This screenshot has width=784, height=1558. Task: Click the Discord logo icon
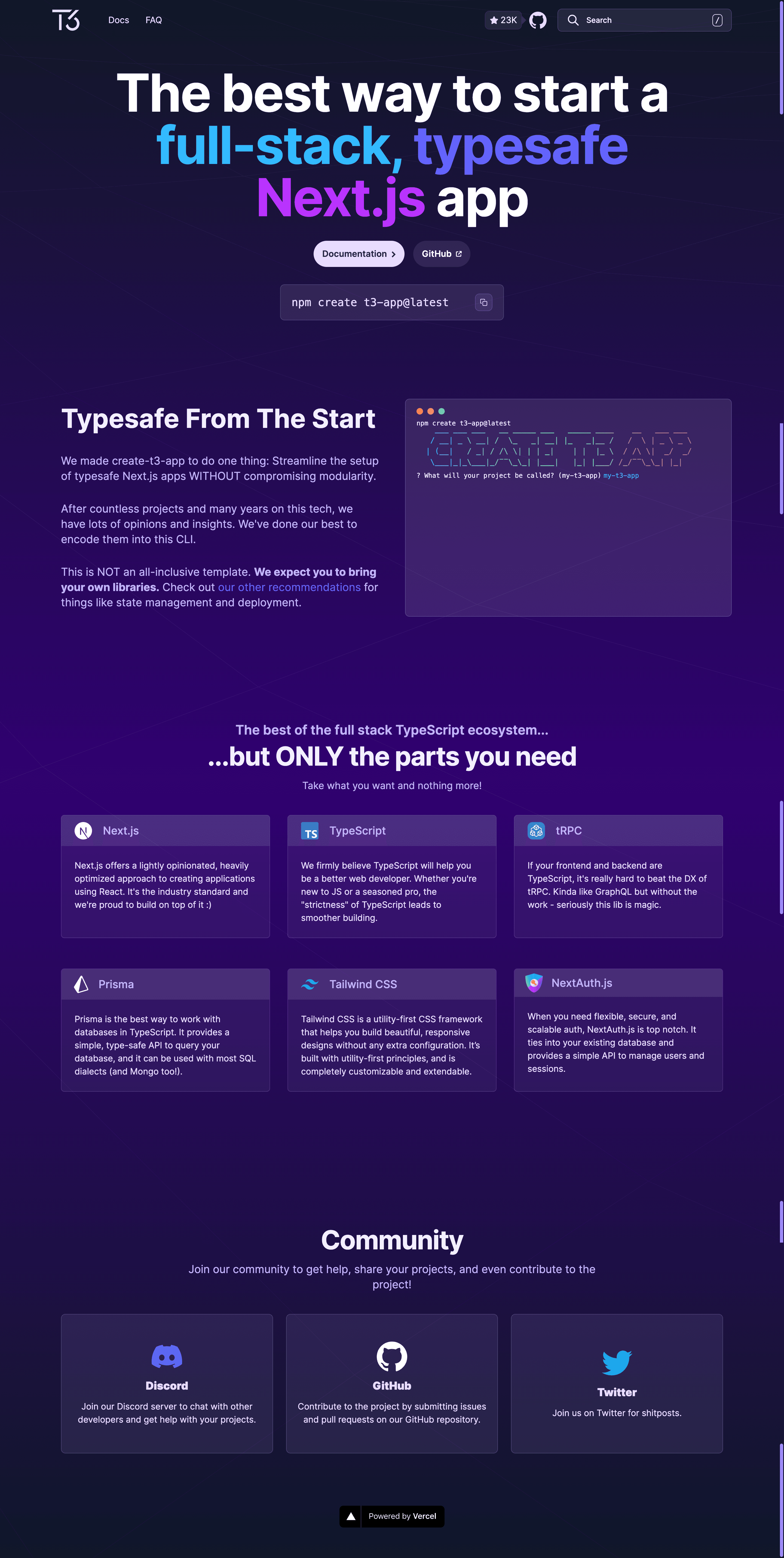click(167, 1357)
